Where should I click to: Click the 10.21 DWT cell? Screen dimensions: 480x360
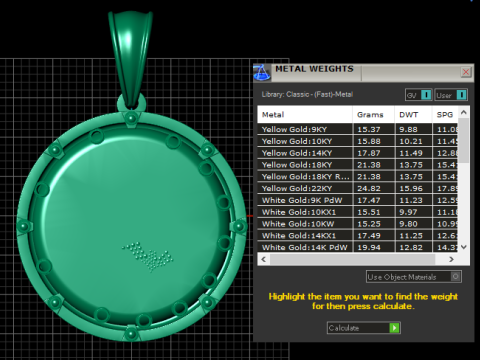[414, 141]
